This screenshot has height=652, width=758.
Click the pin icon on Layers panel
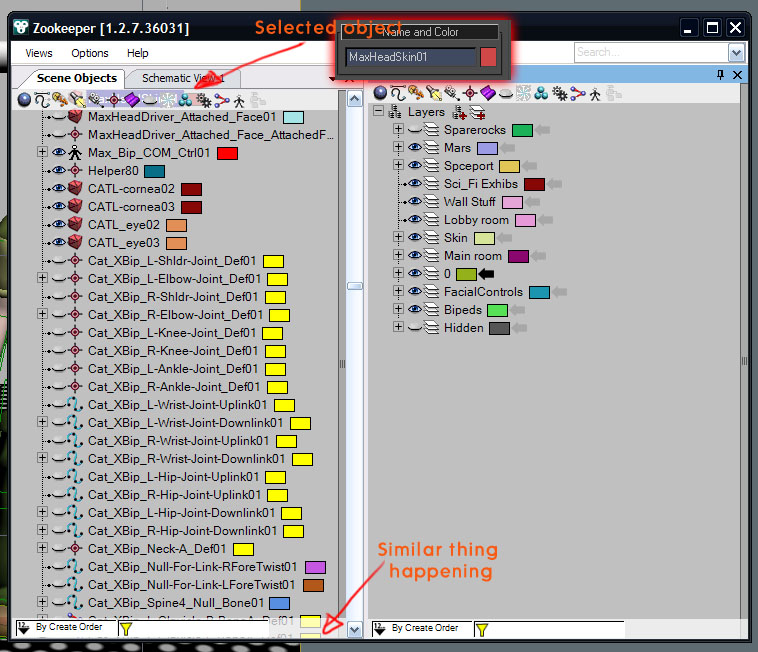[721, 75]
